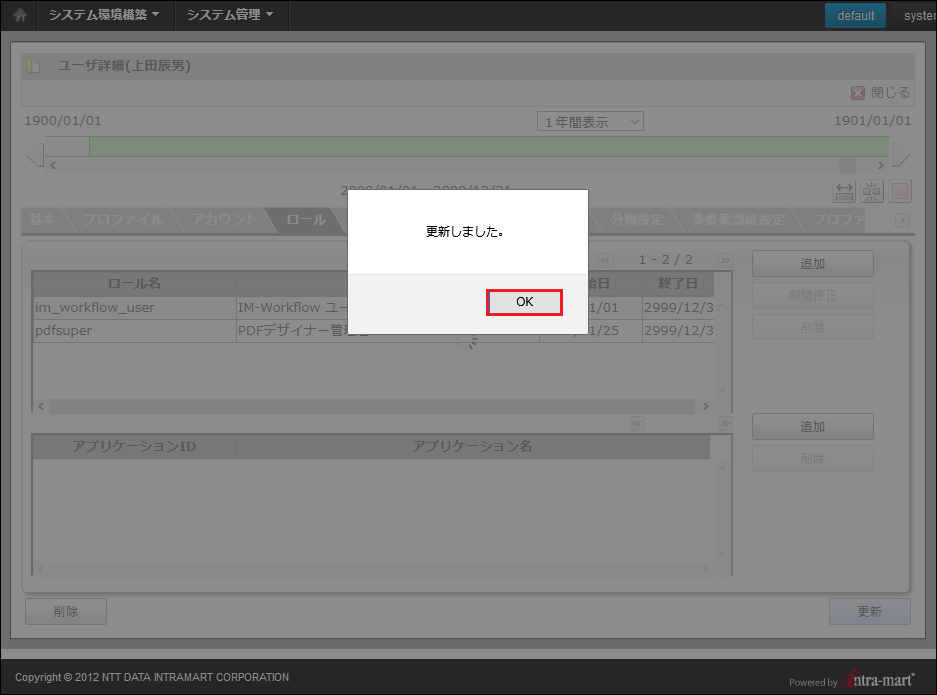Click the アプリケーションID column header

[134, 446]
